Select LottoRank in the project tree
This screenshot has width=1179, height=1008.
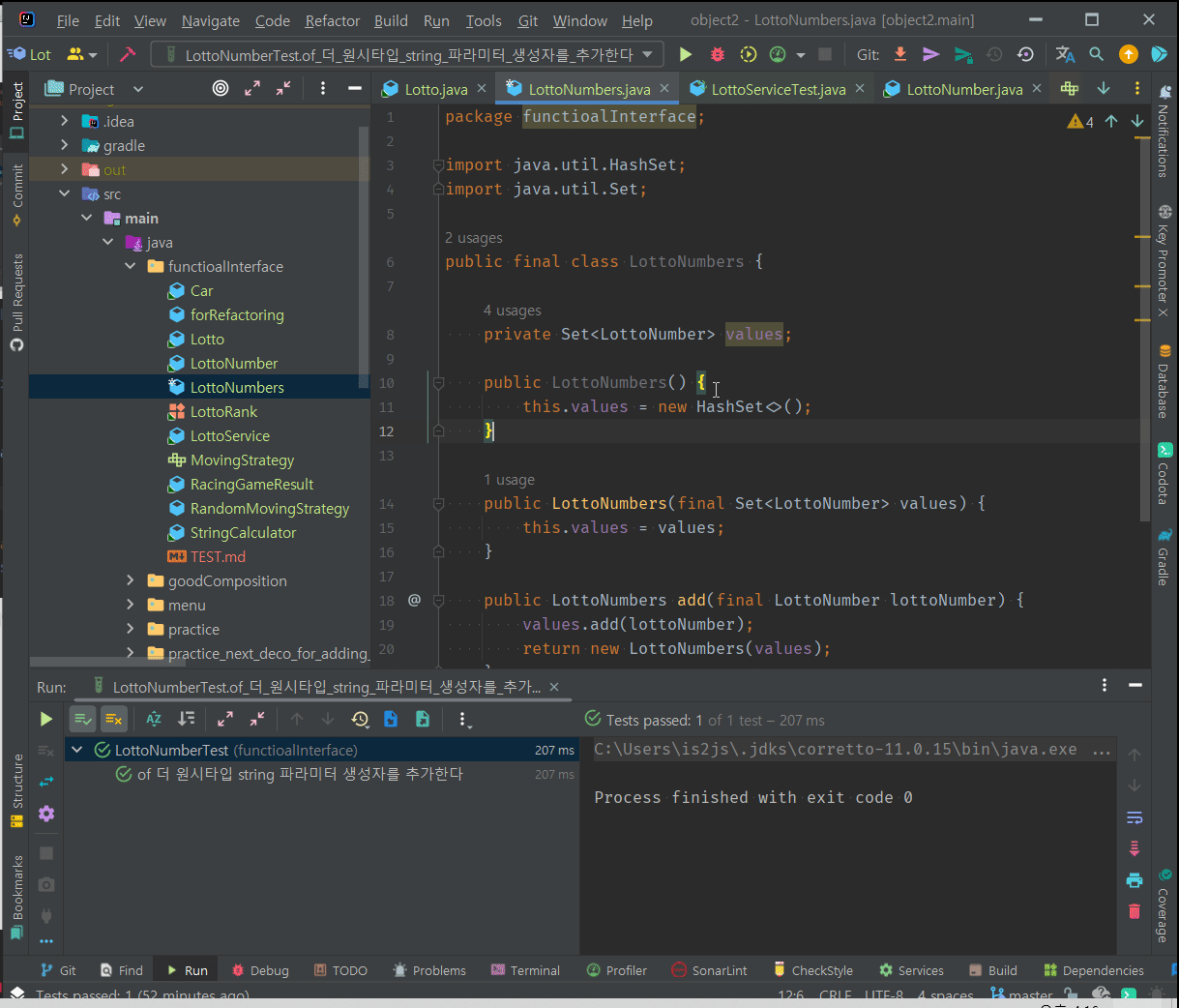point(223,411)
